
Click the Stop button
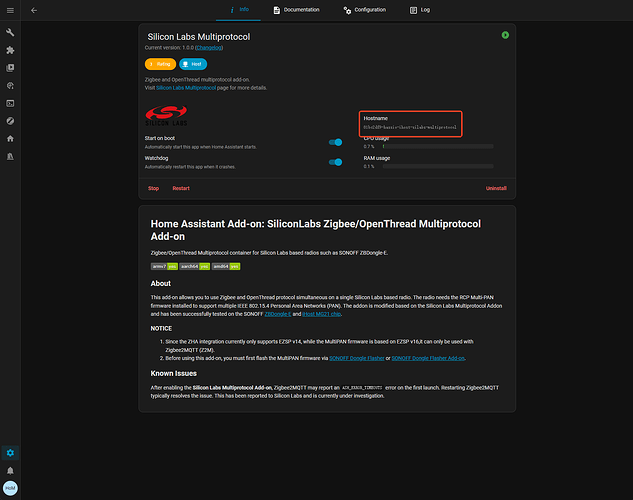[x=153, y=188]
